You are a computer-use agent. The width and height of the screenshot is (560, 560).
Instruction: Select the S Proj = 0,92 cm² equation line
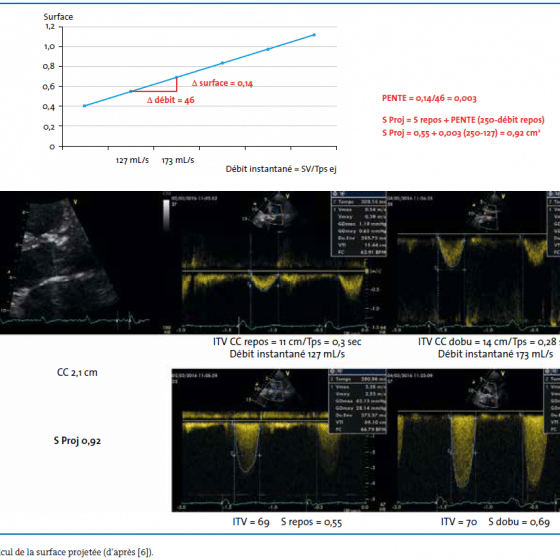click(461, 133)
